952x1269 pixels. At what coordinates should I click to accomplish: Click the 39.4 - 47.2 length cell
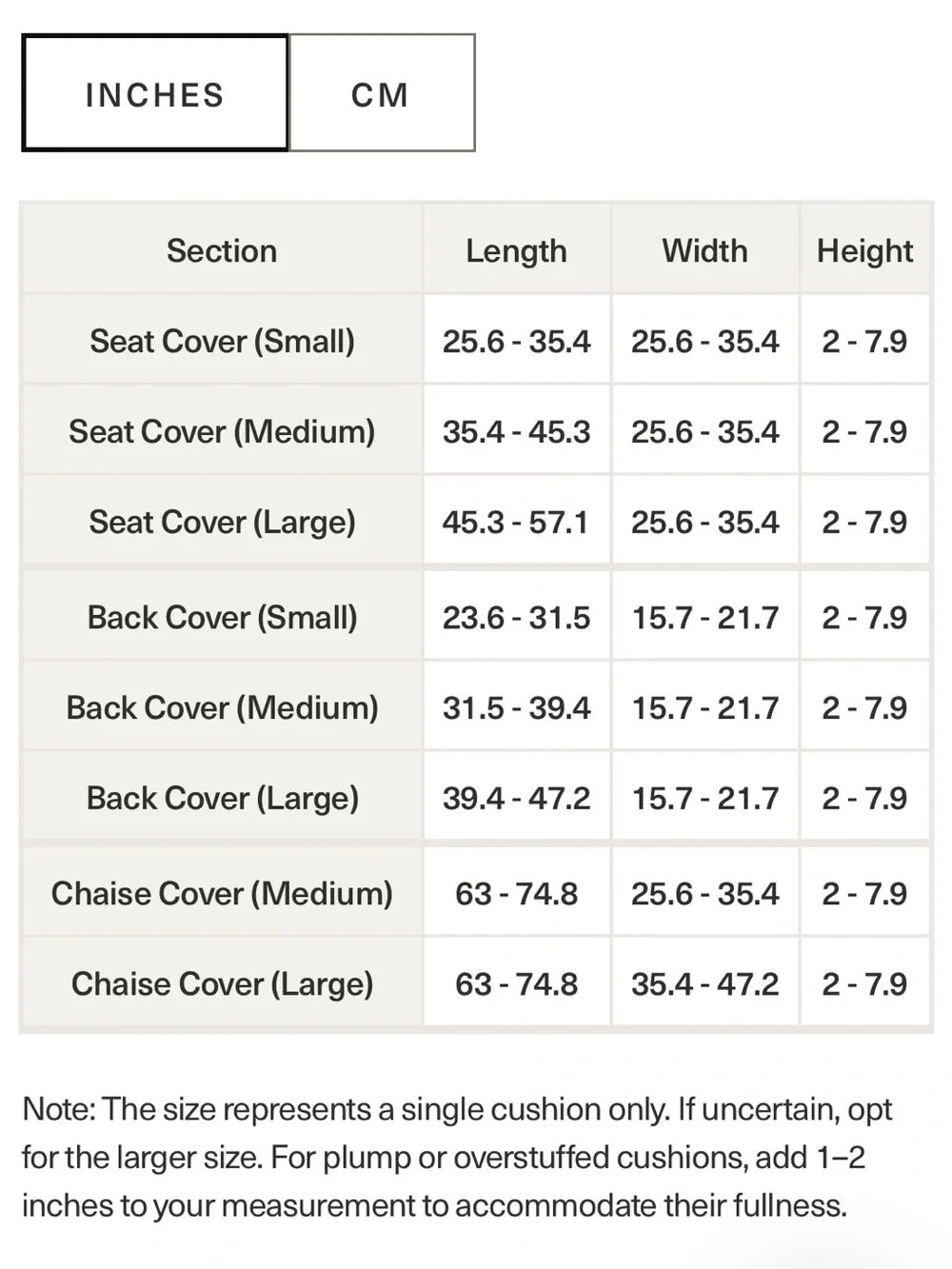click(516, 798)
